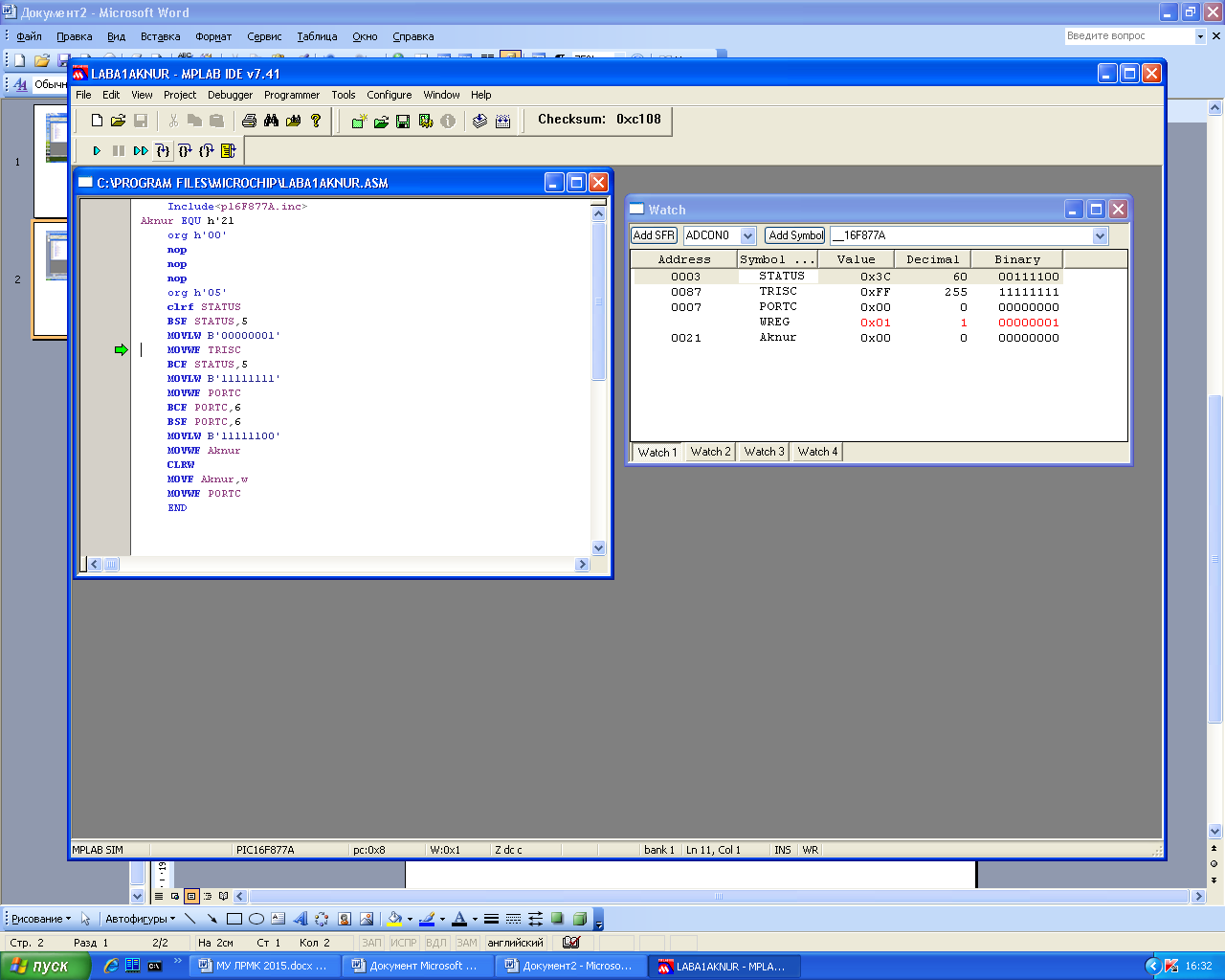Open the Programmer menu in MPLAB
This screenshot has height=980, width=1225.
click(x=292, y=95)
